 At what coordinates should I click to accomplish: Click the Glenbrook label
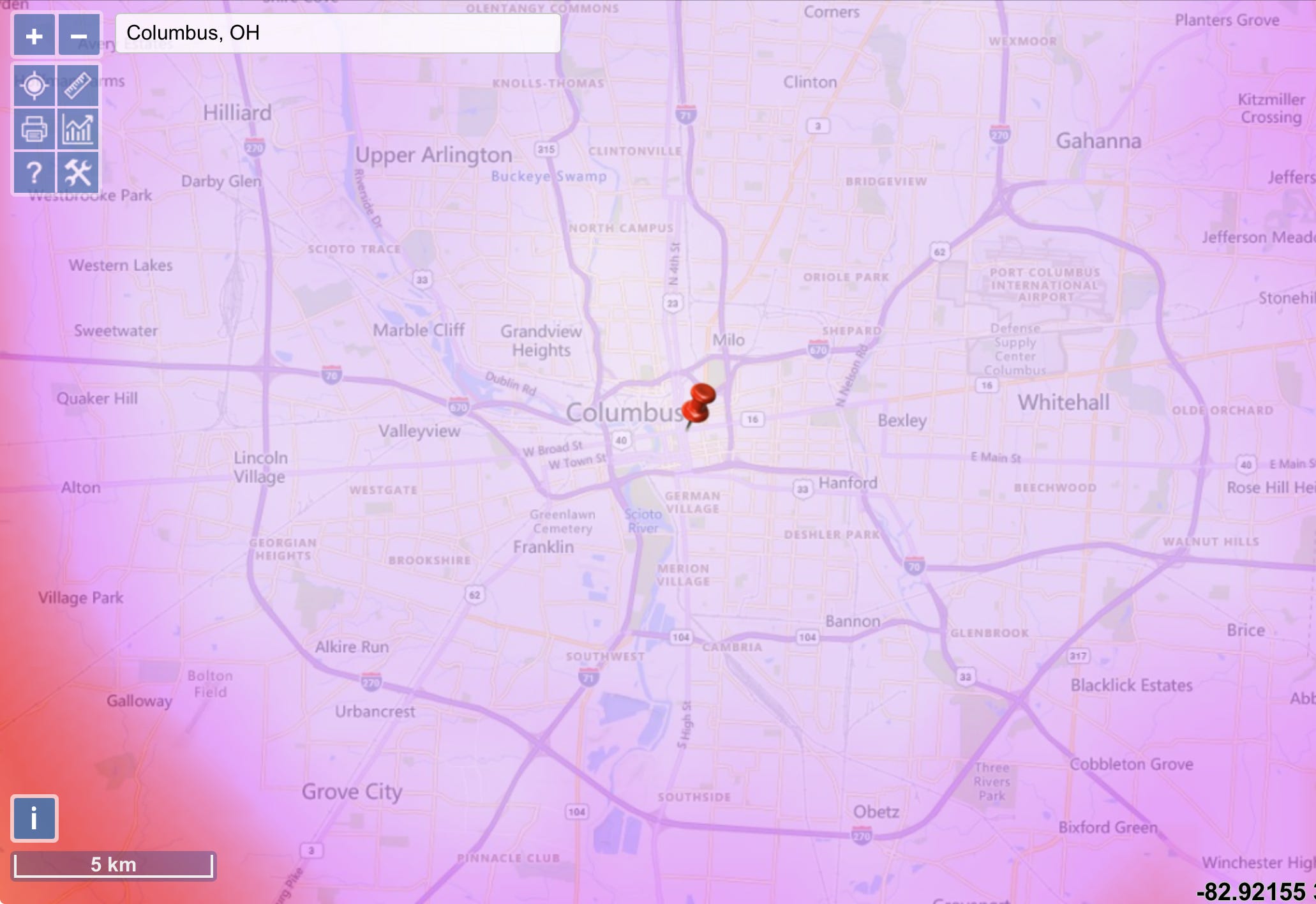click(989, 633)
